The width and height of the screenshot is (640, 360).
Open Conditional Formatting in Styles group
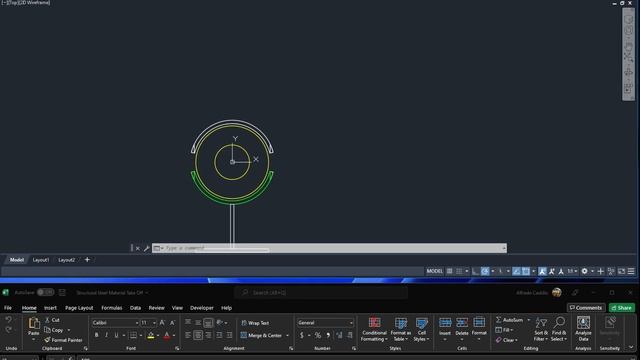(x=374, y=329)
